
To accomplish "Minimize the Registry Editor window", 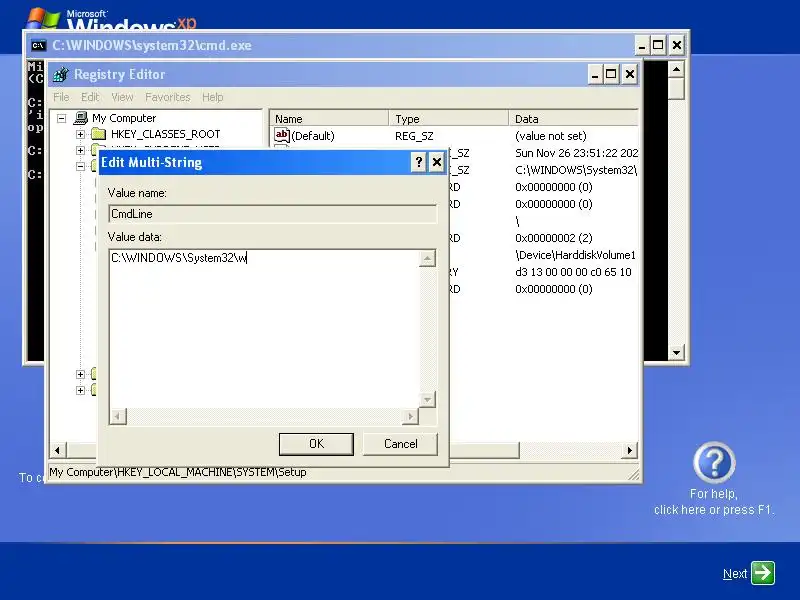I will point(594,74).
